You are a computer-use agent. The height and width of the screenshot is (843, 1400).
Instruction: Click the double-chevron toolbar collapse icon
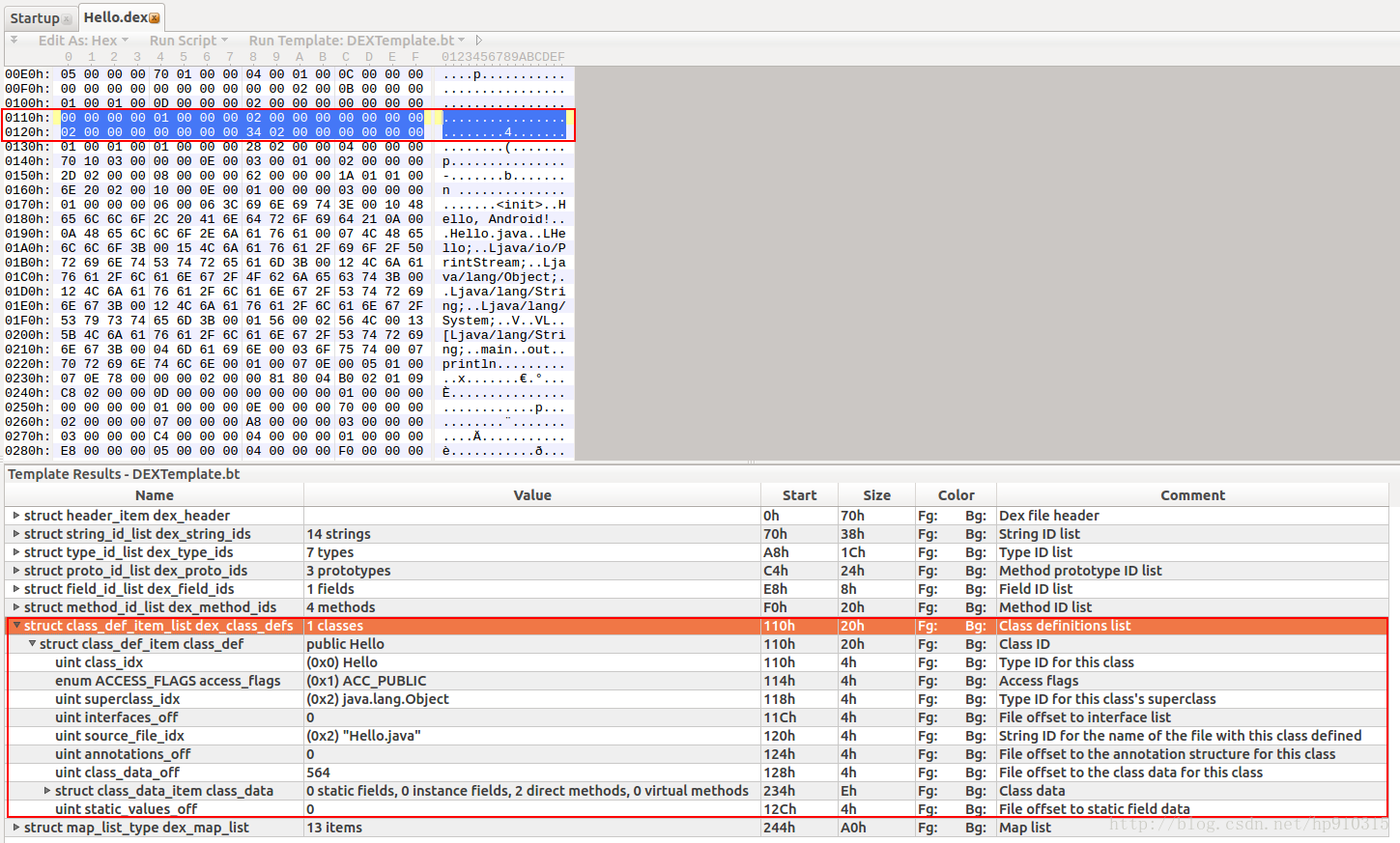pos(14,41)
